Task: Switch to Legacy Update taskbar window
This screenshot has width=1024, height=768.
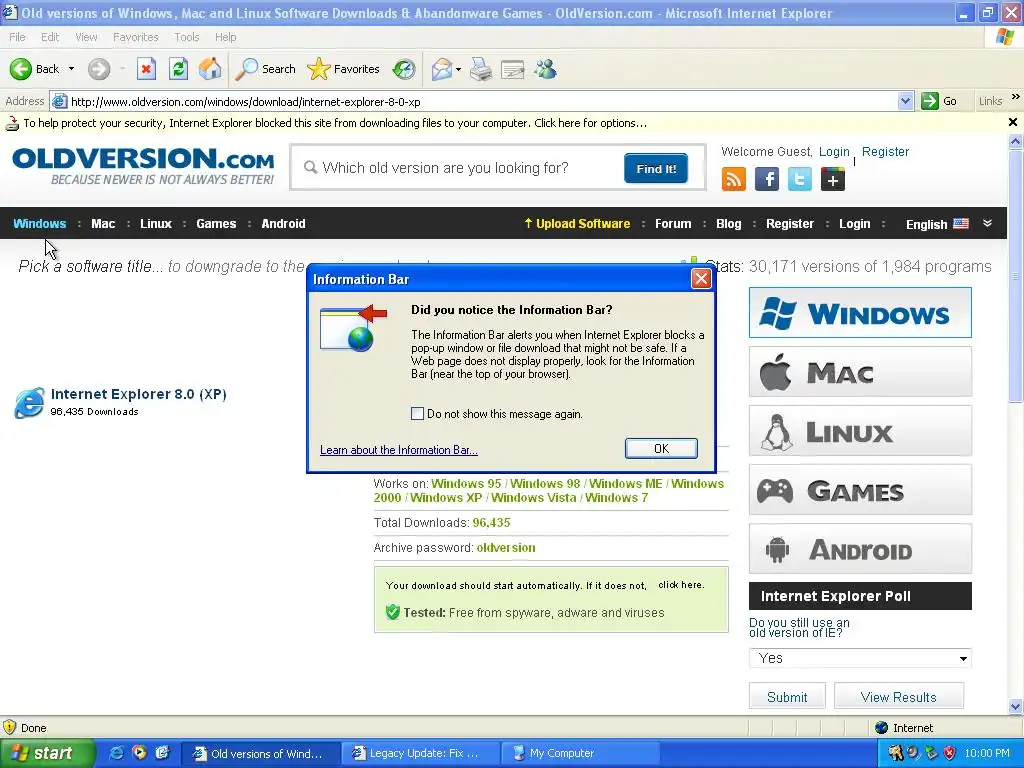Action: click(x=421, y=753)
